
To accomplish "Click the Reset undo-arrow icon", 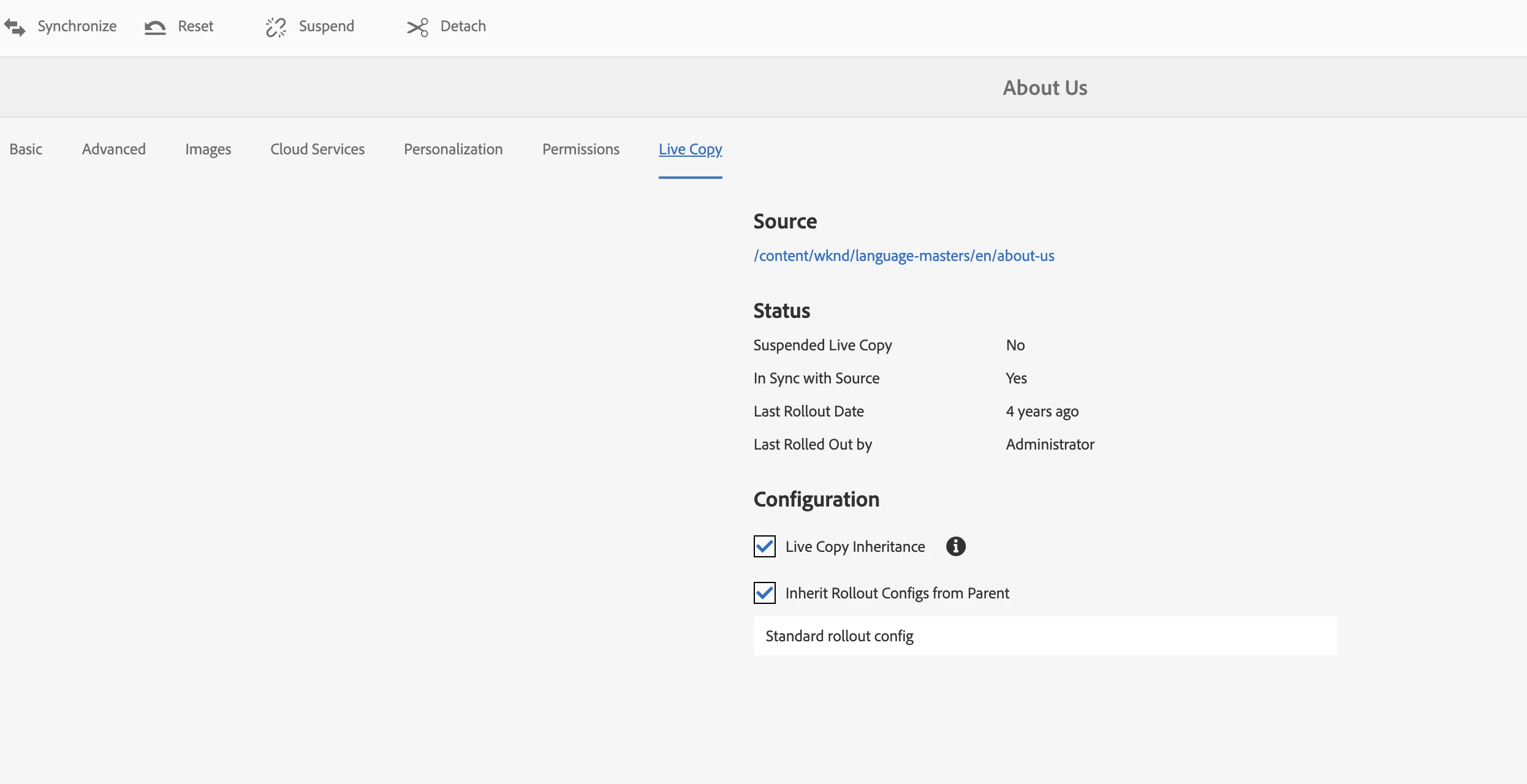I will [155, 27].
